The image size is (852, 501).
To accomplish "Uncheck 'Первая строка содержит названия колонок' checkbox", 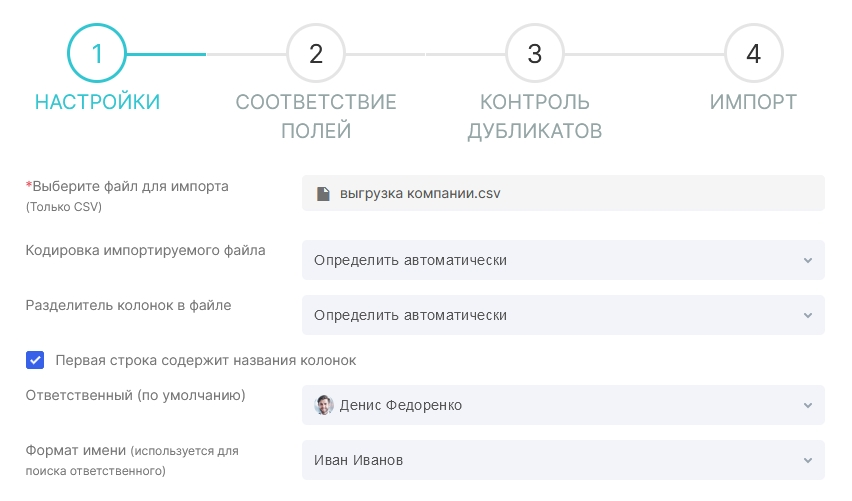I will tap(35, 360).
